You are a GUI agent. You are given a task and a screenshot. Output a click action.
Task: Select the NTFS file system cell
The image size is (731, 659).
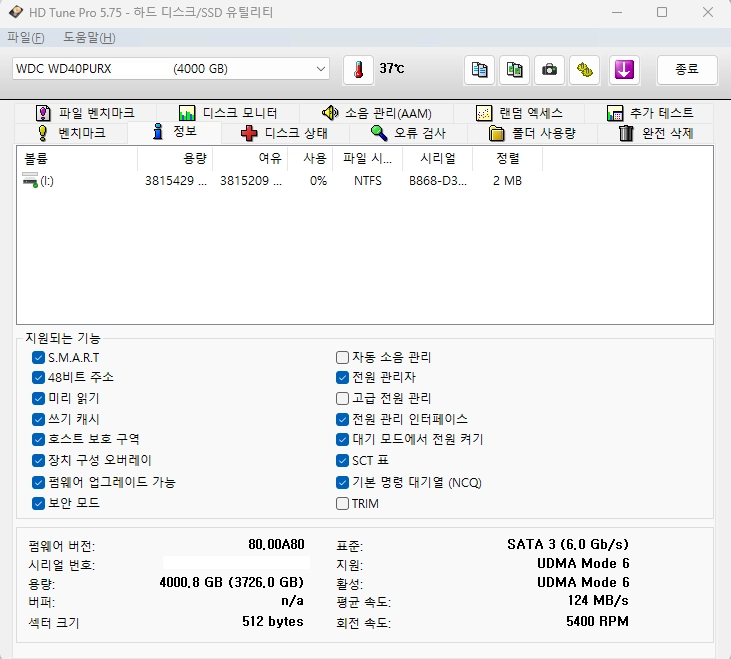[367, 180]
